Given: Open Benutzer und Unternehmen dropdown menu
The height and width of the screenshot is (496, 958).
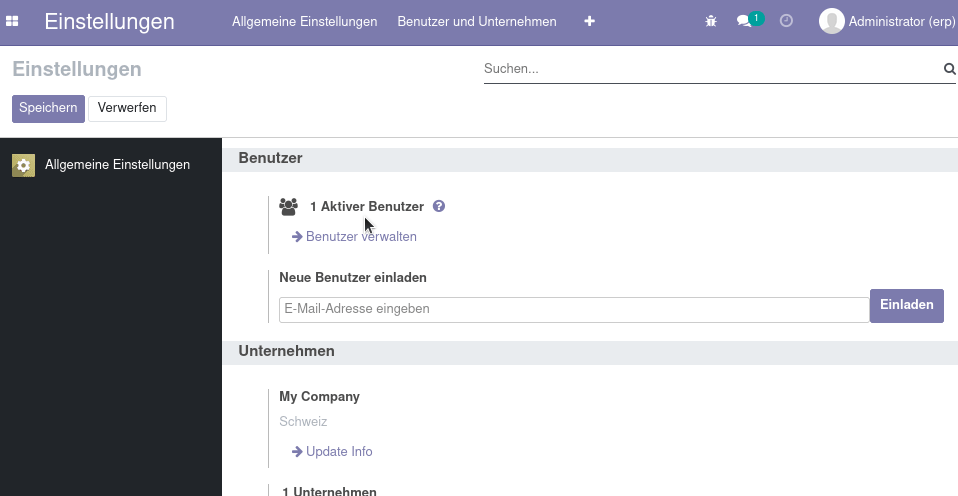Looking at the screenshot, I should point(477,22).
